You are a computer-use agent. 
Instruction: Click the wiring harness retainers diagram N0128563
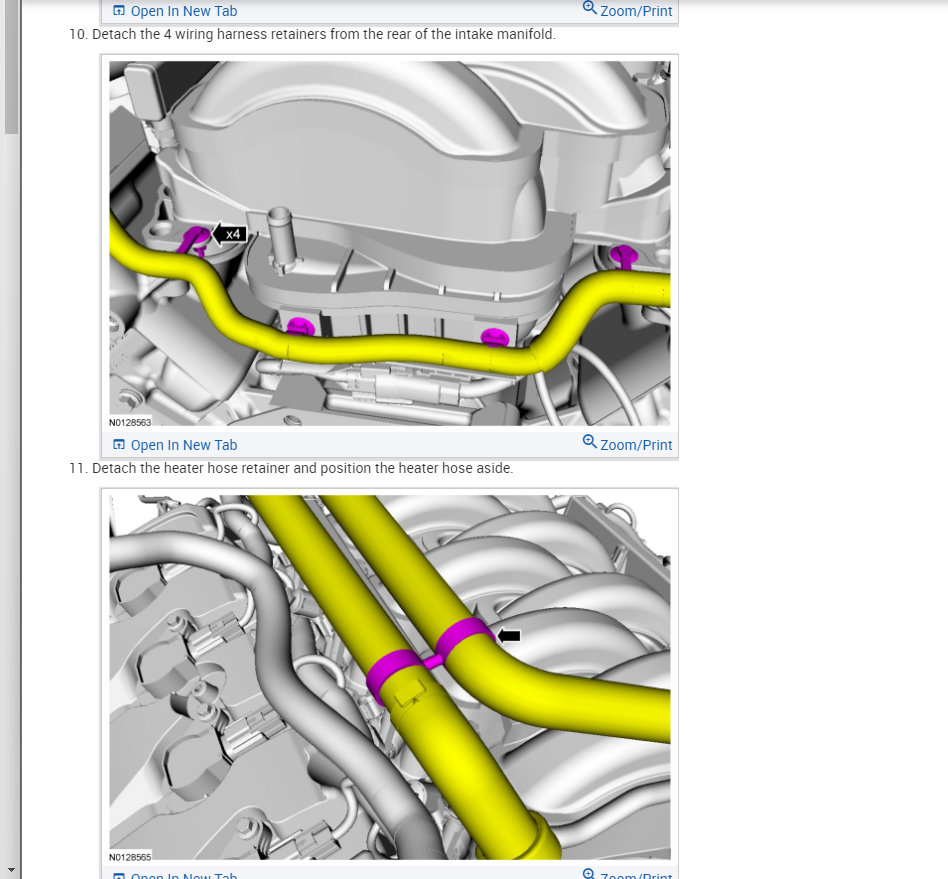[x=389, y=244]
